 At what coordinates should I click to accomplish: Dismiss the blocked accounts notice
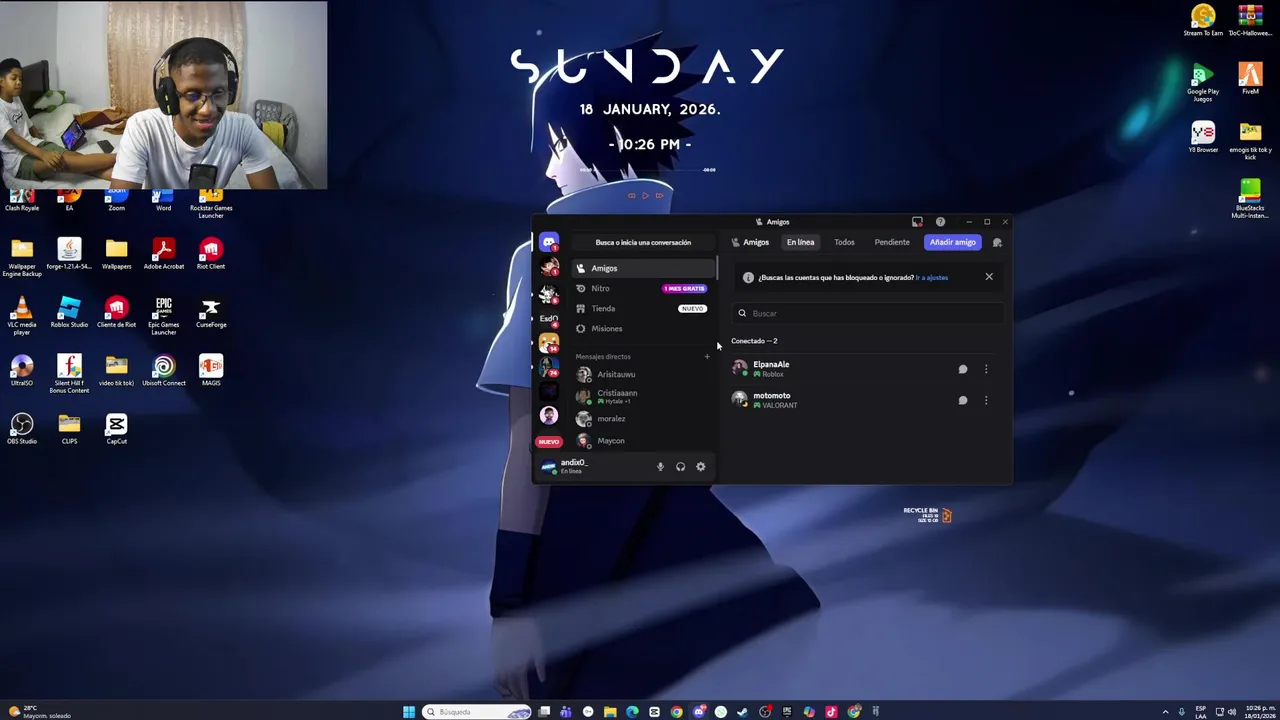coord(989,277)
